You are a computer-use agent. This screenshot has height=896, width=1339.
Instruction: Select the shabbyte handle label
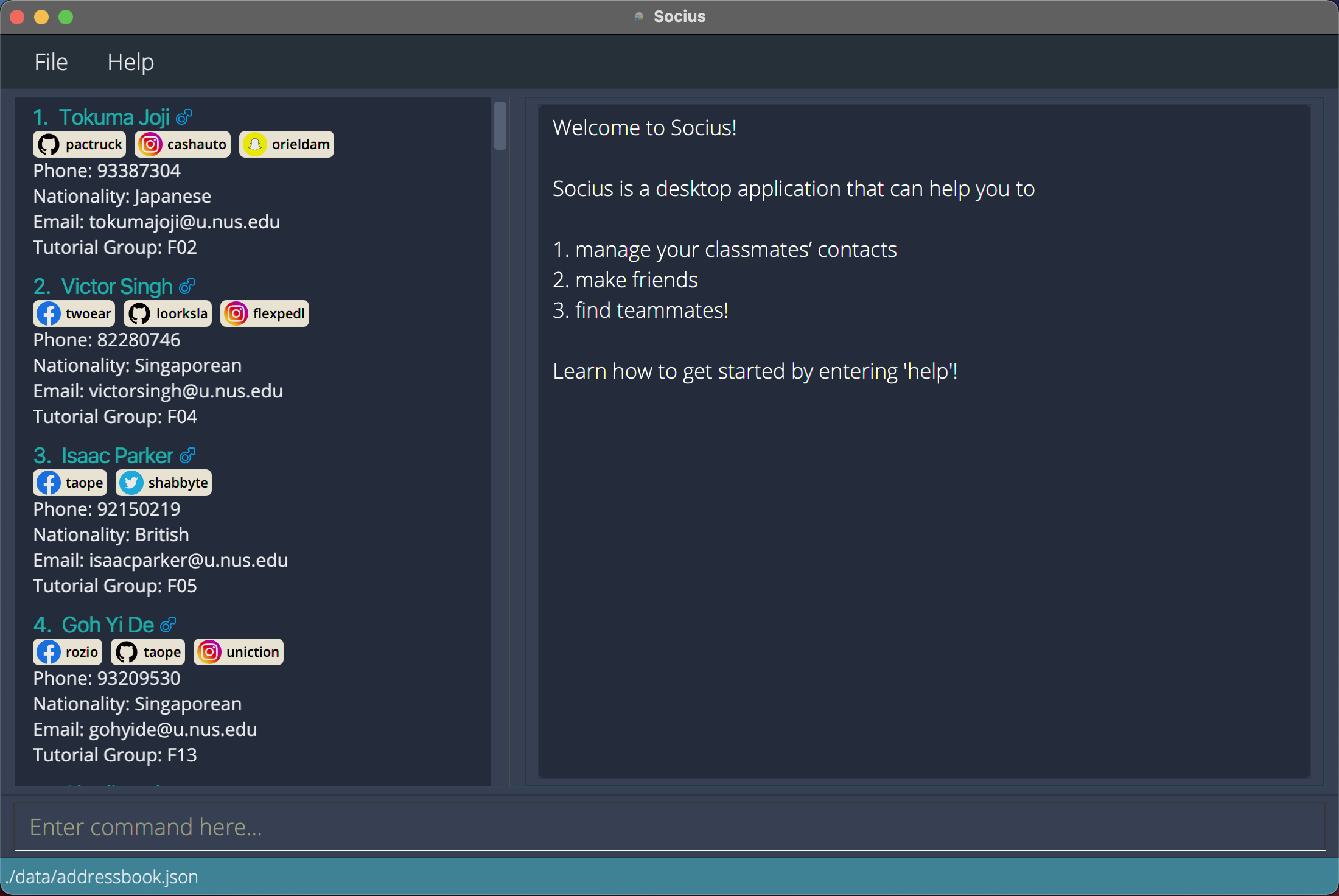178,483
